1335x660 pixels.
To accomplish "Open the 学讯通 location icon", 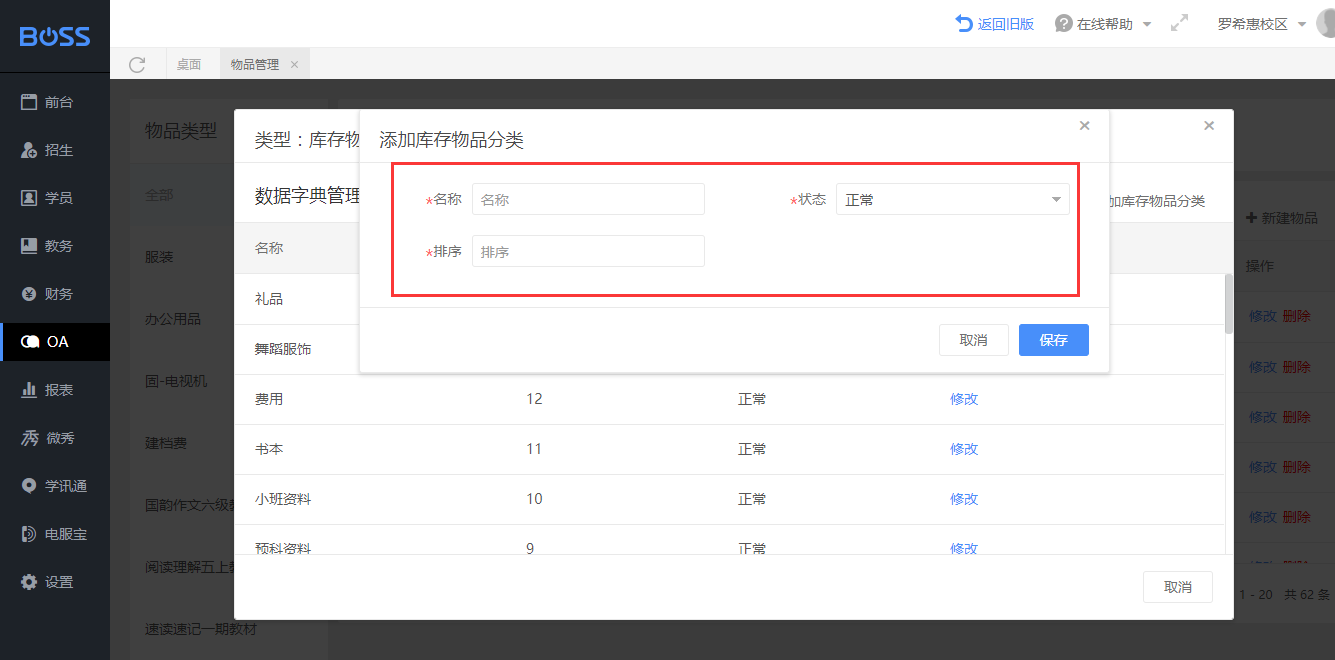I will point(29,486).
